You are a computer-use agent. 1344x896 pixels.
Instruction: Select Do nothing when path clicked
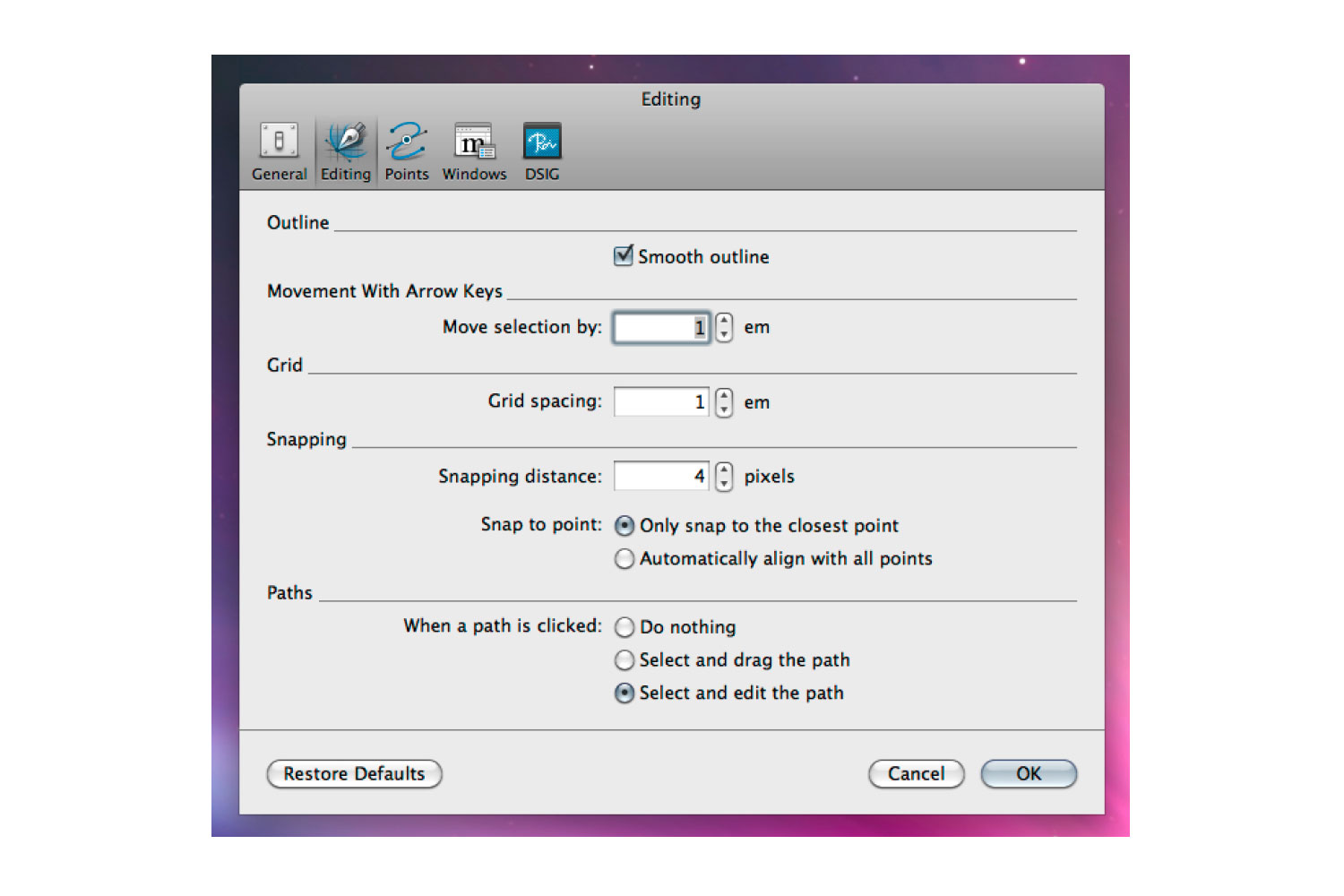625,627
